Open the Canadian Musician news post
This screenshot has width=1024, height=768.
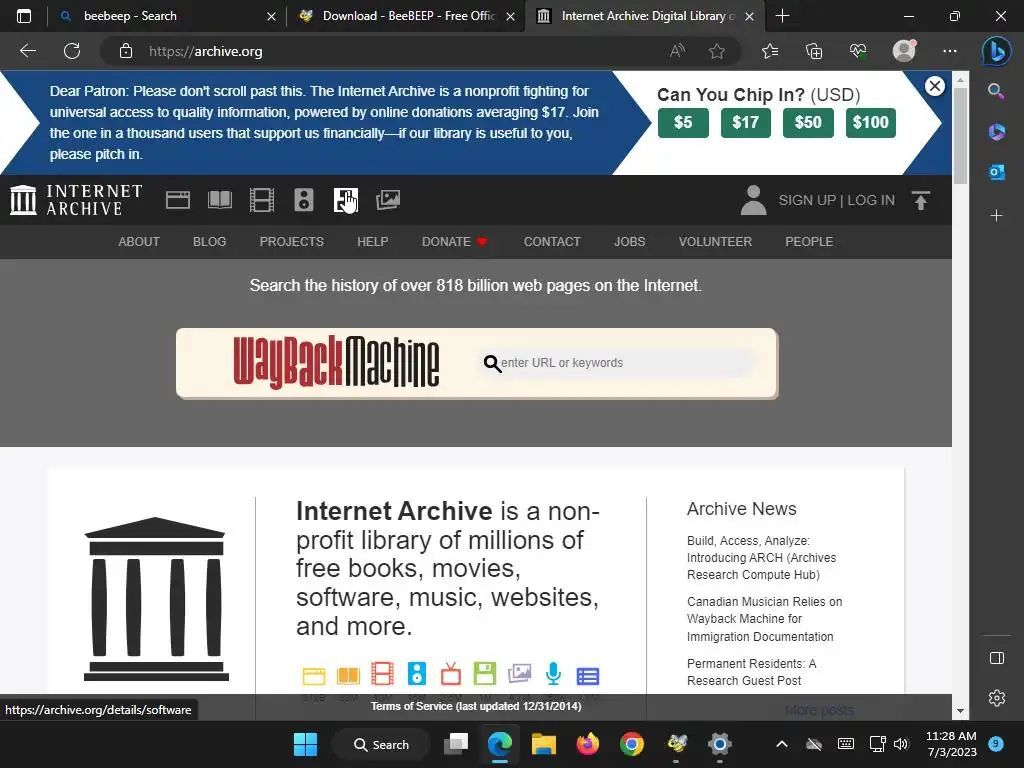tap(765, 619)
